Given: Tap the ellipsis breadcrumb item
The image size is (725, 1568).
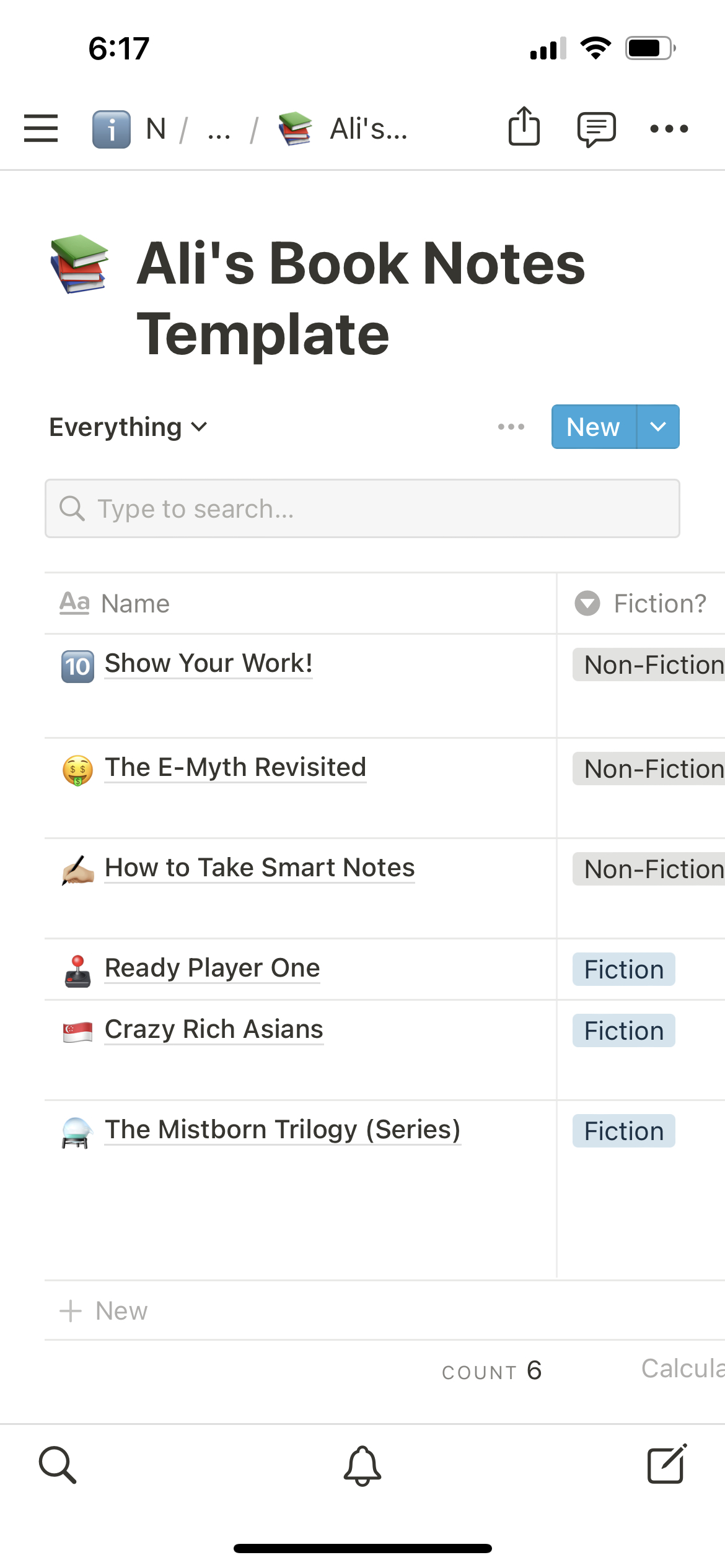Looking at the screenshot, I should 219,129.
